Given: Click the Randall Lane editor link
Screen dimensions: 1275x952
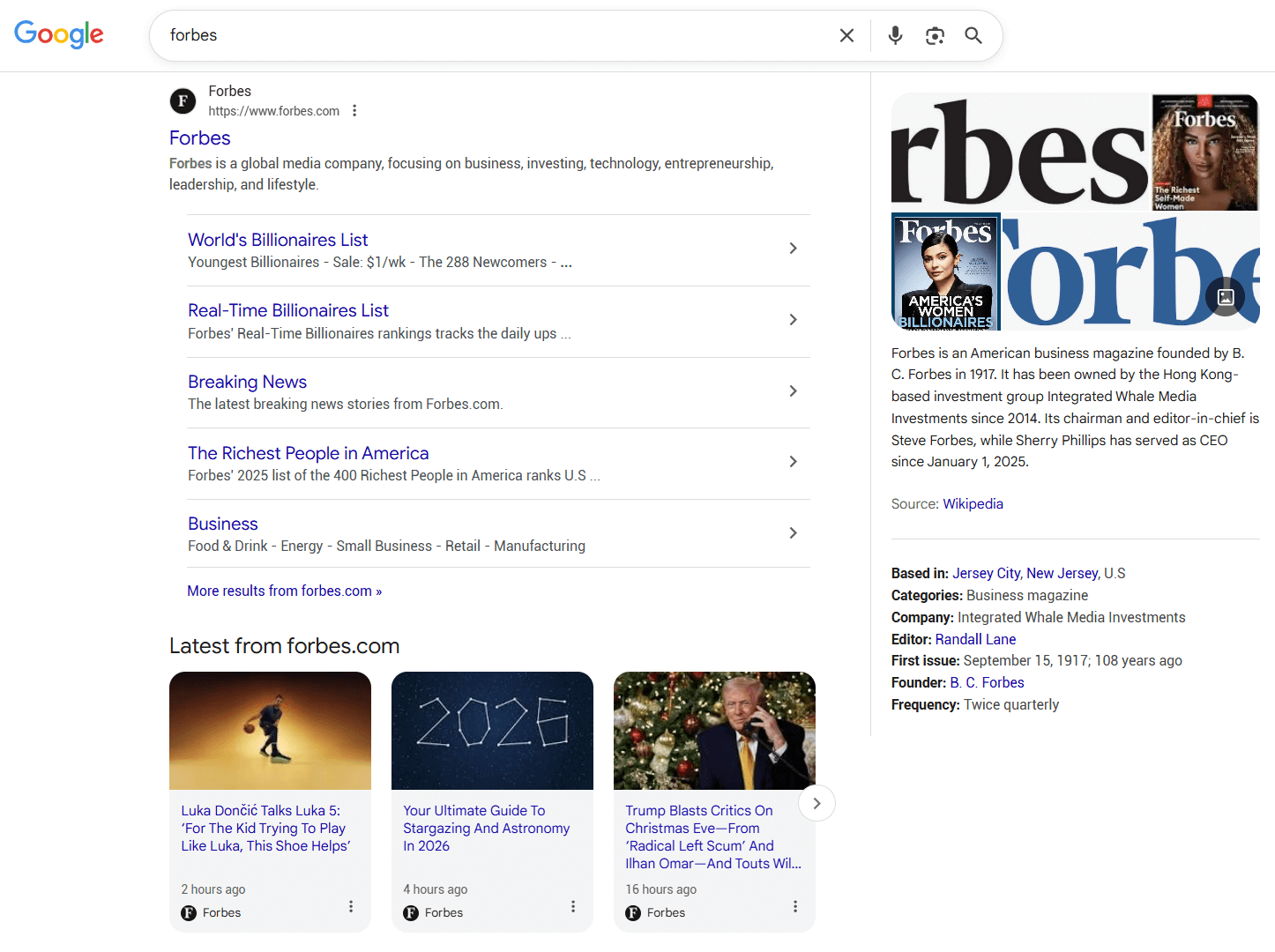Looking at the screenshot, I should coord(975,638).
